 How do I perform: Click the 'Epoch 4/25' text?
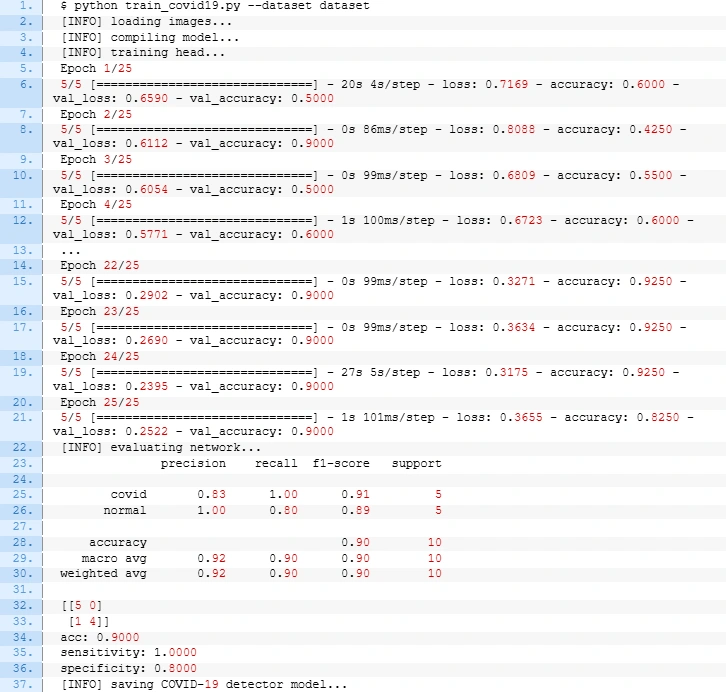coord(96,205)
